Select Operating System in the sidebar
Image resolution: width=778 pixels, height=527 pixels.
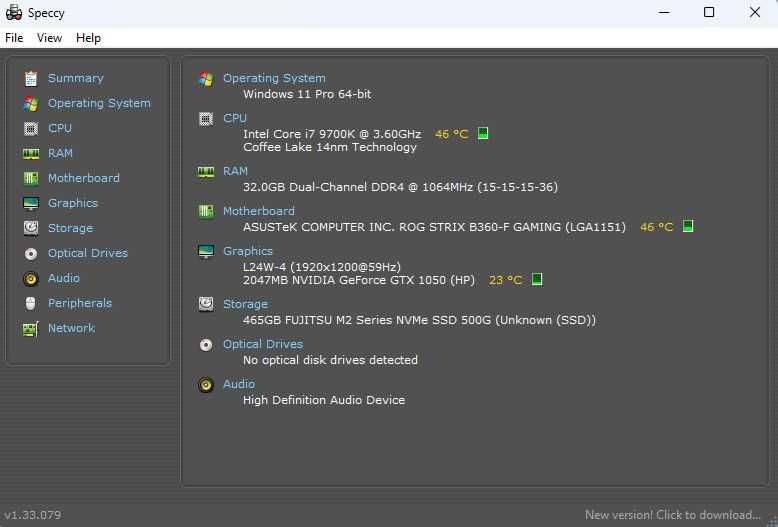(99, 103)
